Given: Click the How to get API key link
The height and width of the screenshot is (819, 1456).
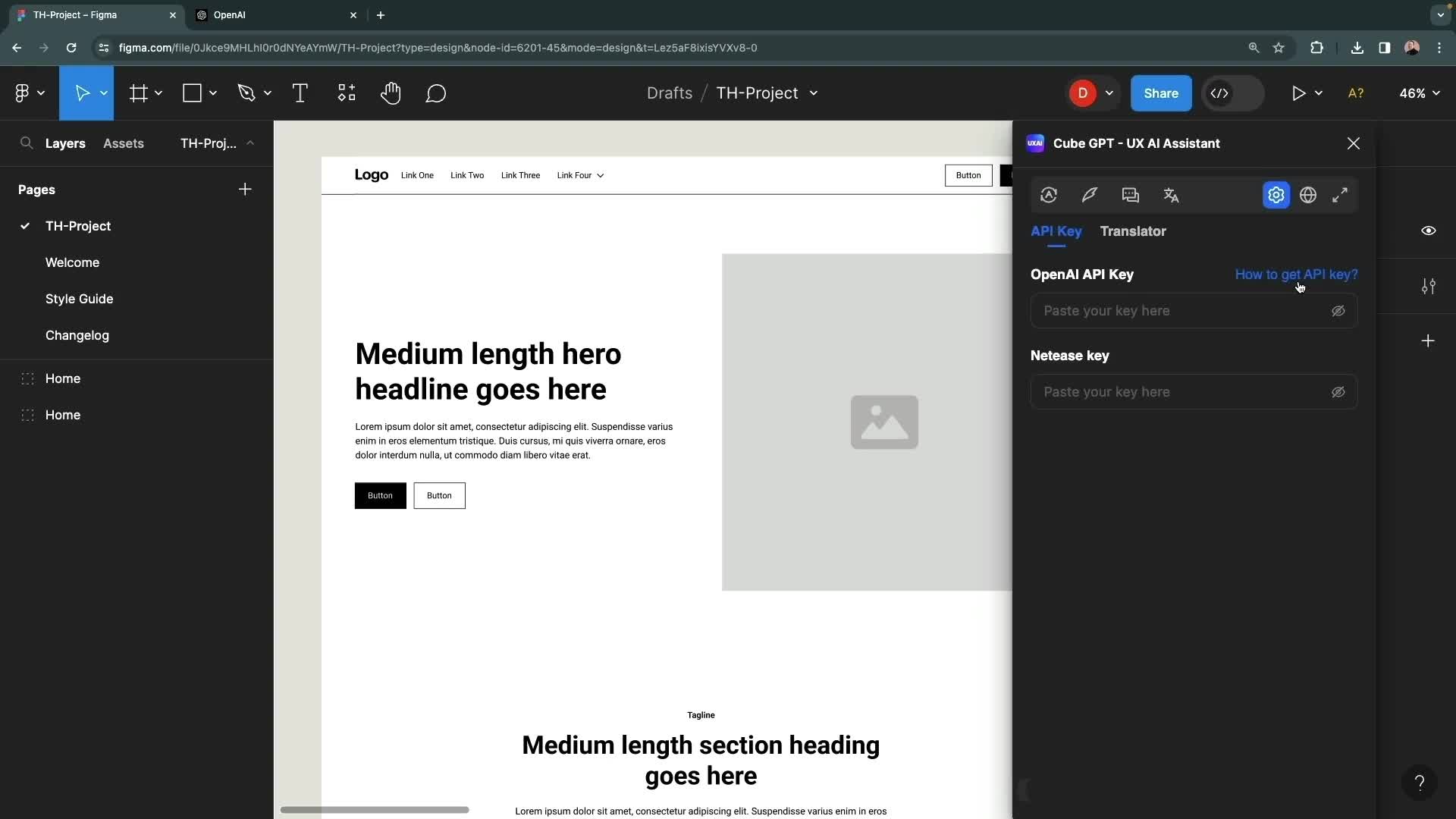Looking at the screenshot, I should (1296, 275).
